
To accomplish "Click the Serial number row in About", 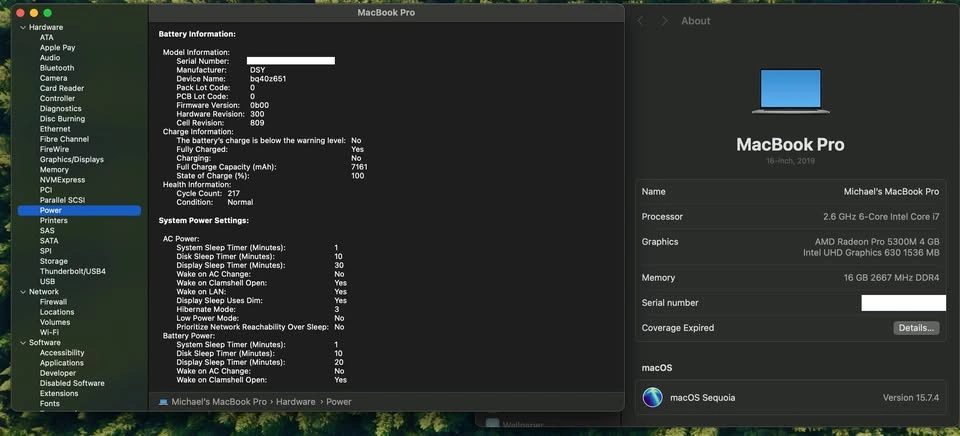I will (790, 303).
